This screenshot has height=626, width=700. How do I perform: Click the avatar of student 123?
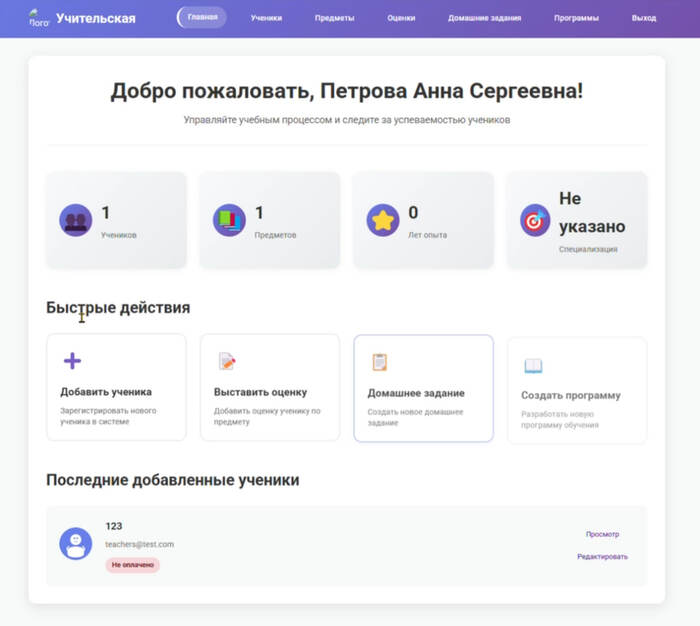tap(75, 543)
